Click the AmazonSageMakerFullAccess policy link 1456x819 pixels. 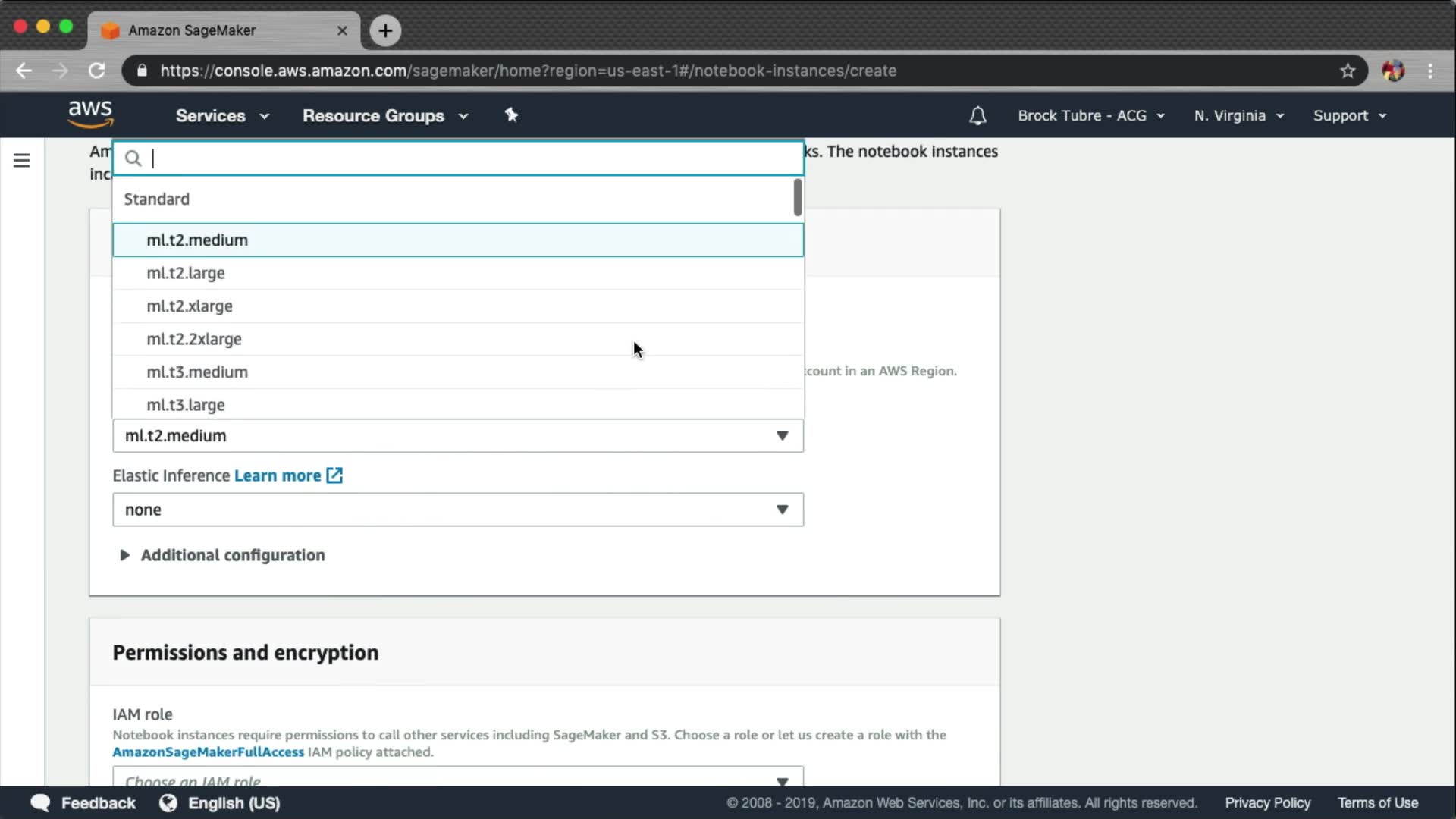coord(208,752)
